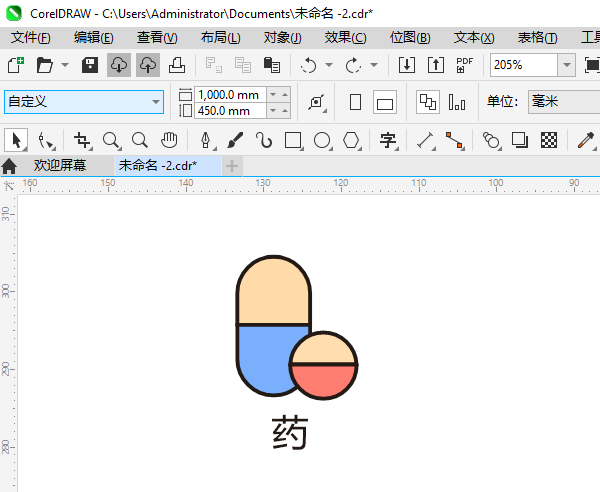The width and height of the screenshot is (600, 492).
Task: Select the Blend effects tool
Action: pos(491,140)
